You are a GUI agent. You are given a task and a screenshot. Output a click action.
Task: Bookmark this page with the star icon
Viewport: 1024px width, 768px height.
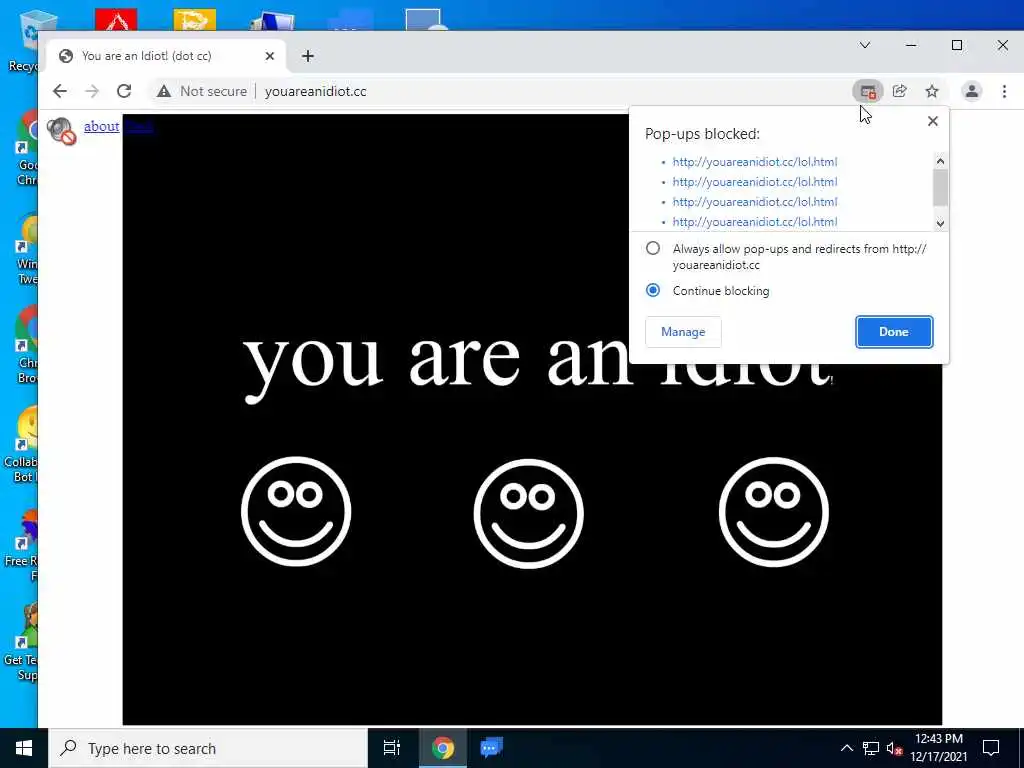pyautogui.click(x=932, y=91)
